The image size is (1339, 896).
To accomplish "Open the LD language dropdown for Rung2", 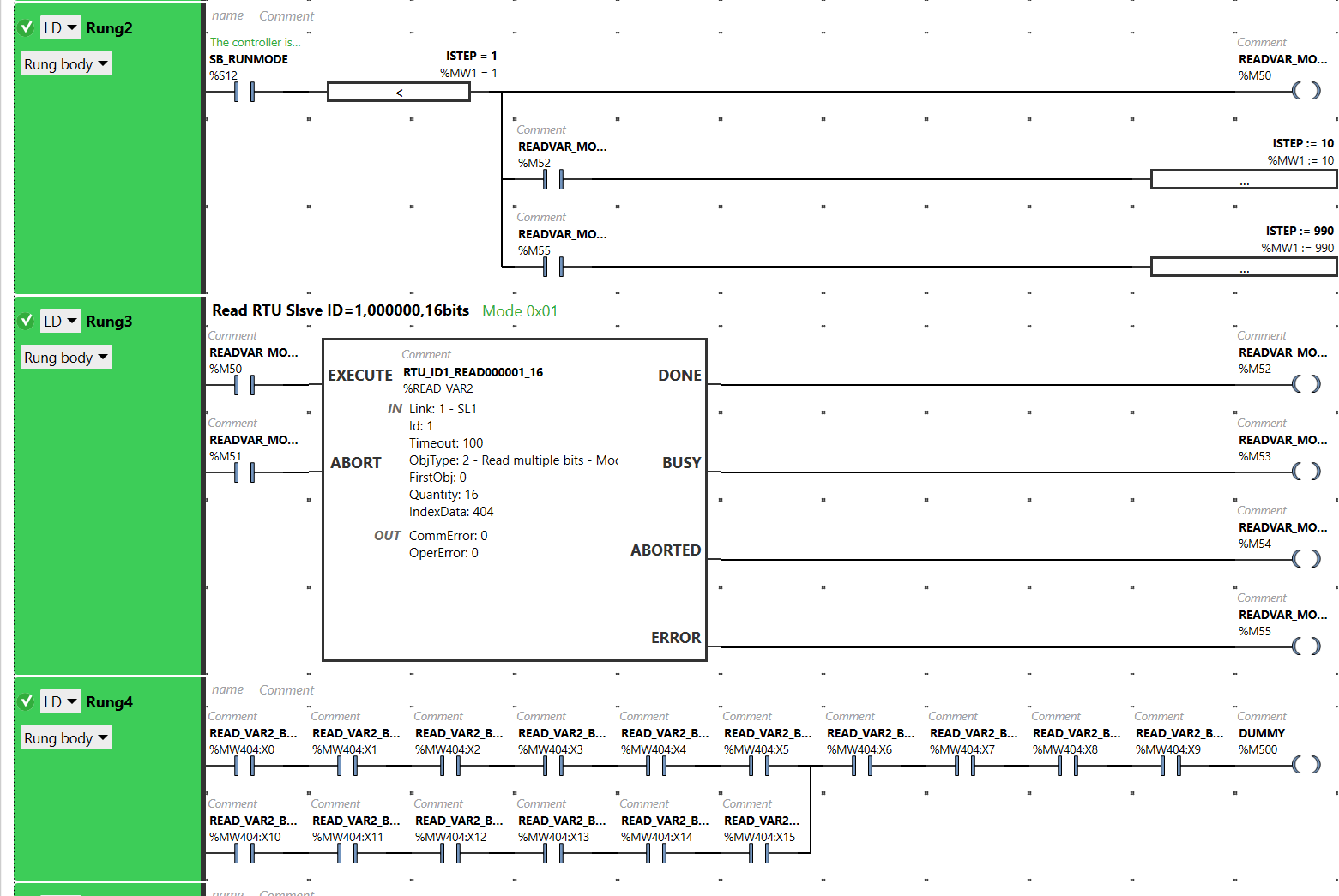I will tap(60, 27).
